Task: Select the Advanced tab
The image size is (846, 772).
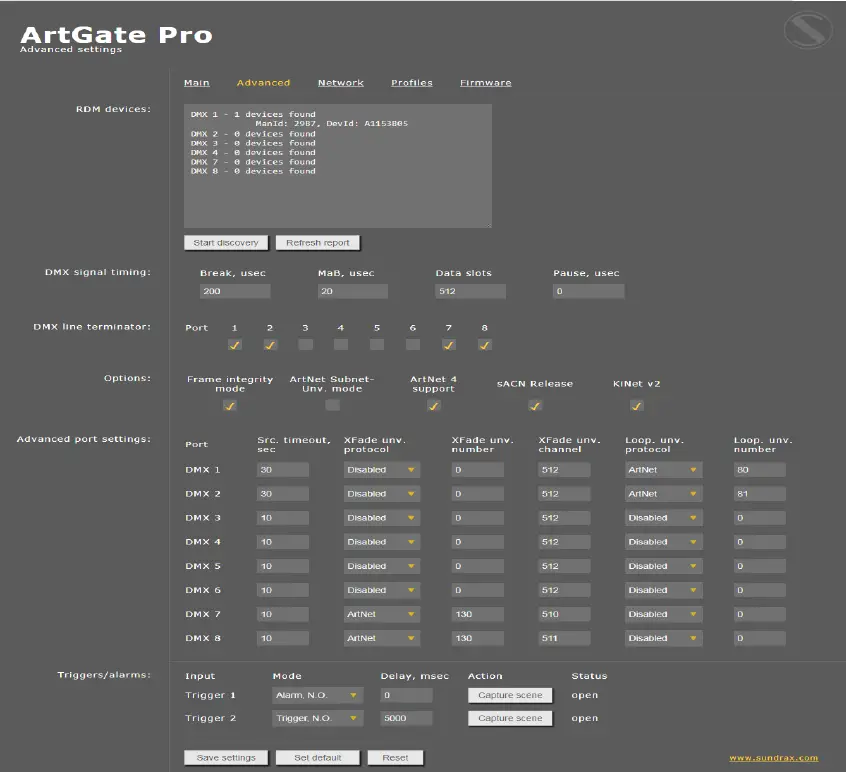Action: (263, 83)
